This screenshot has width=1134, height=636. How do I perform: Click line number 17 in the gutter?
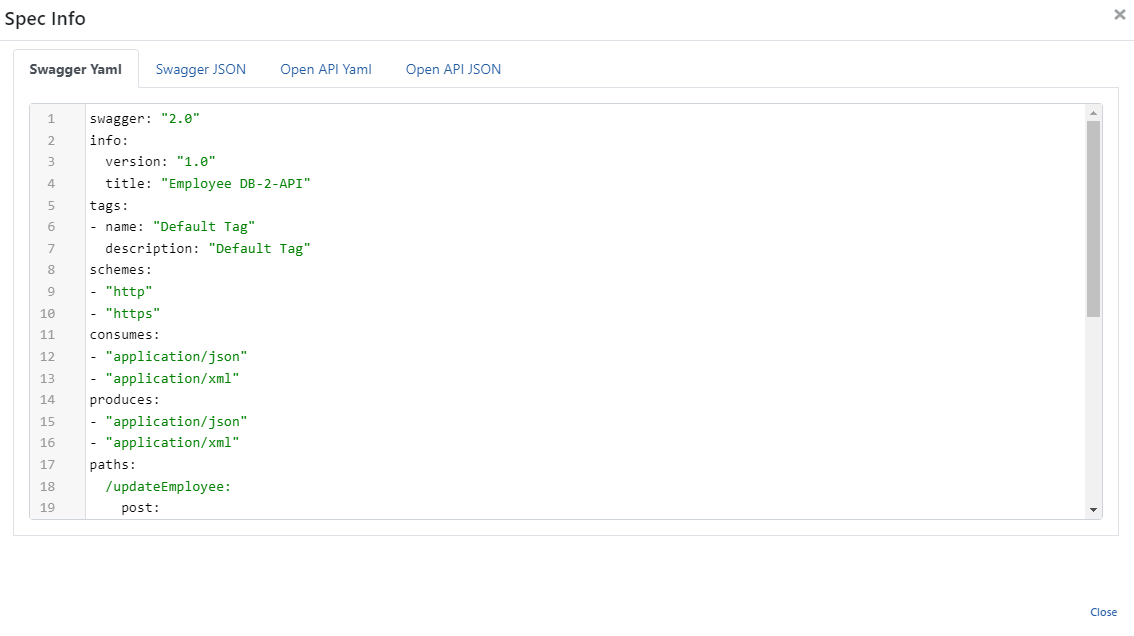point(47,464)
